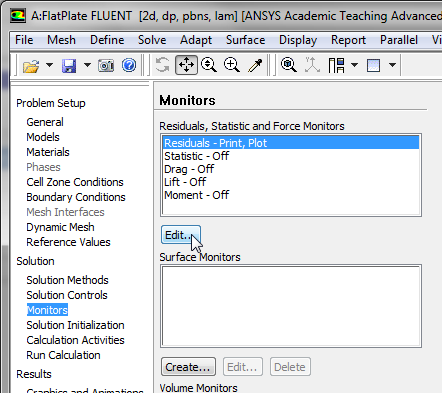Screen dimensions: 442x393
Task: Click the Surface Monitors empty list box
Action: (x=291, y=306)
